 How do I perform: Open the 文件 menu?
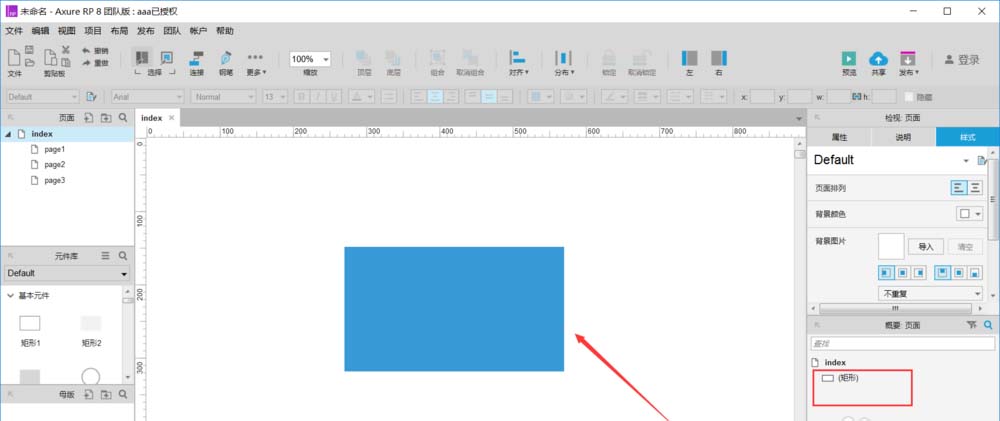pos(14,31)
